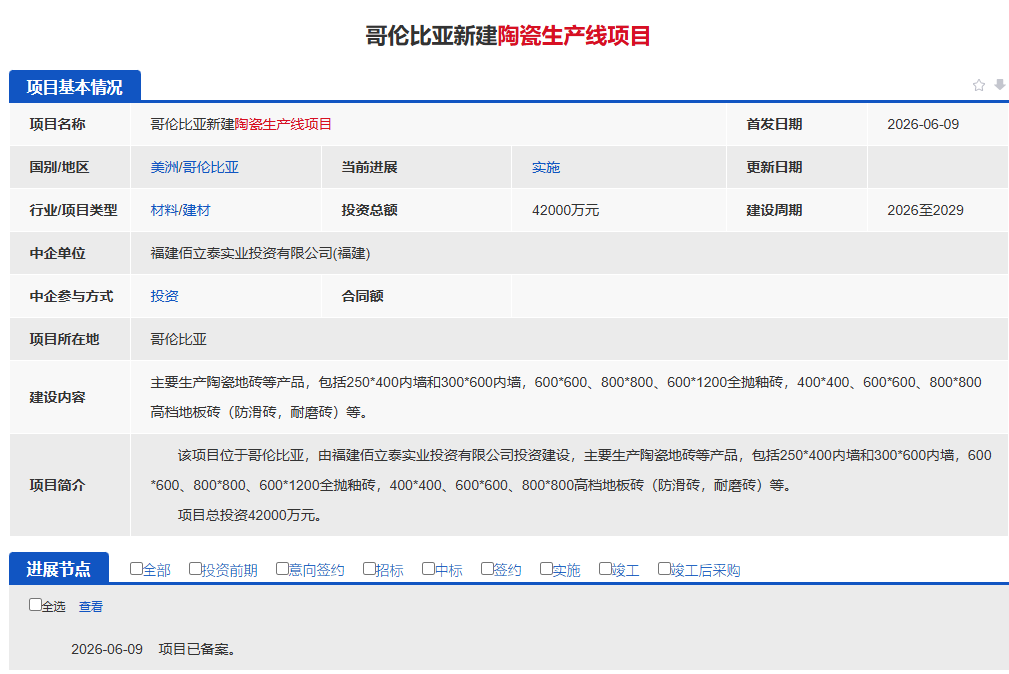The width and height of the screenshot is (1009, 674).
Task: Toggle the 意向签约 checkbox
Action: click(x=282, y=568)
